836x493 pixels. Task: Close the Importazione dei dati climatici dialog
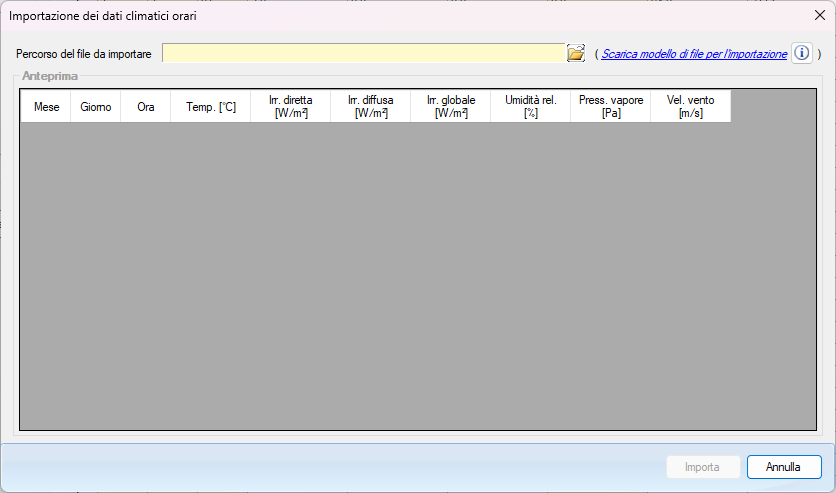tap(820, 15)
